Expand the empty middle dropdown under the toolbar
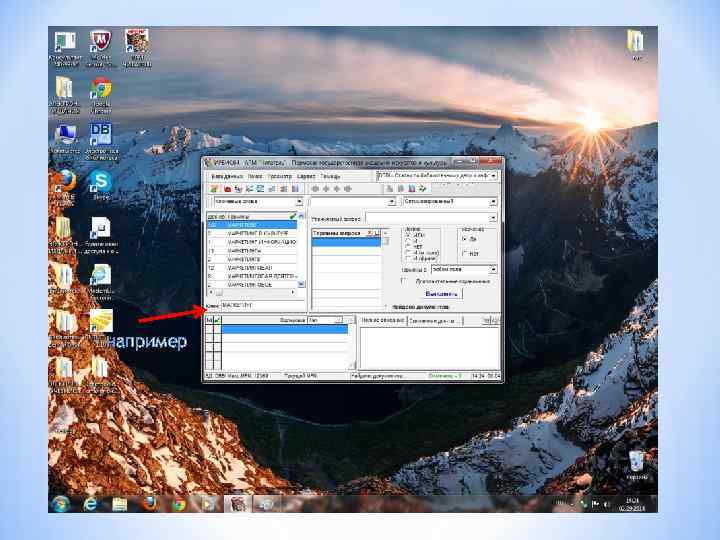Image resolution: width=720 pixels, height=540 pixels. pyautogui.click(x=392, y=202)
